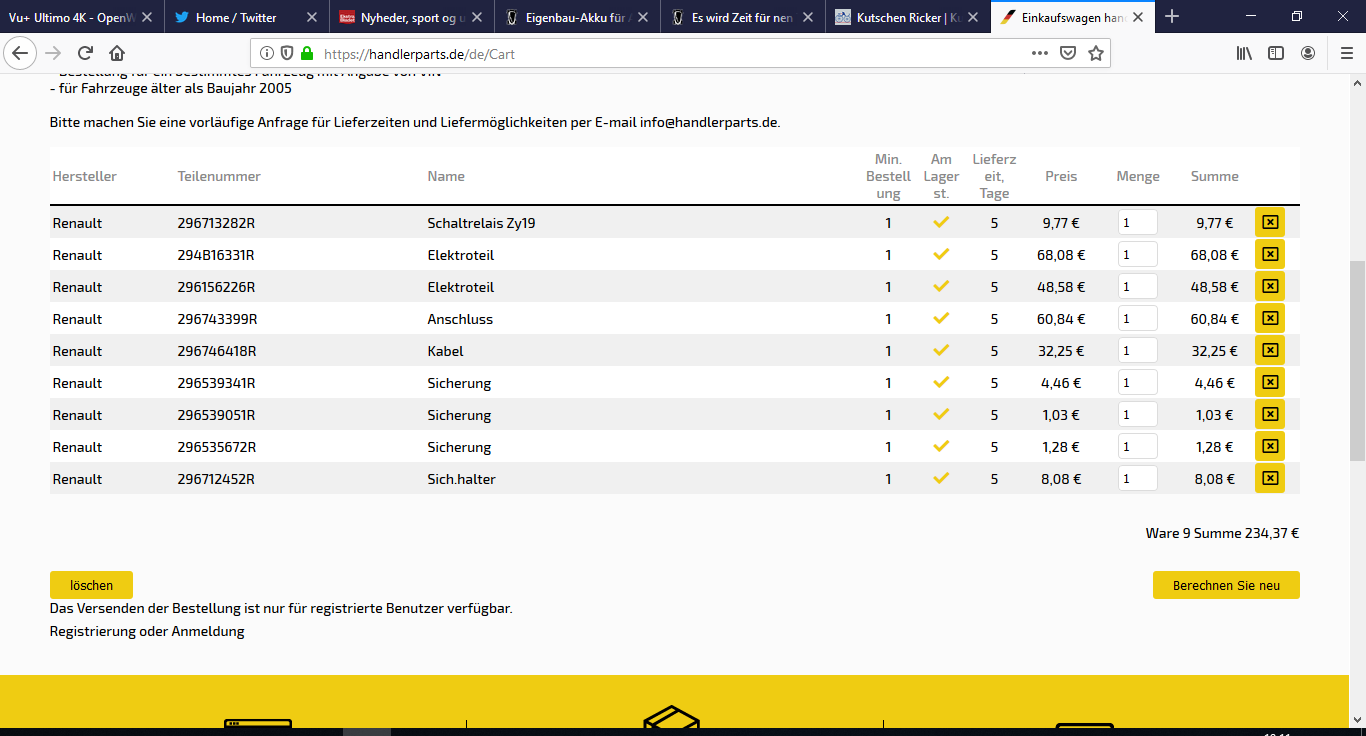Show tracking protection shield details

click(287, 53)
